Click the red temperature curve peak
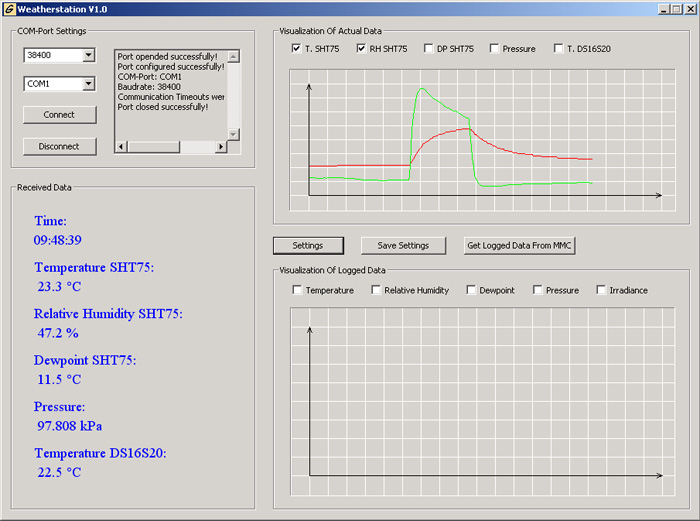This screenshot has height=521, width=700. [467, 129]
